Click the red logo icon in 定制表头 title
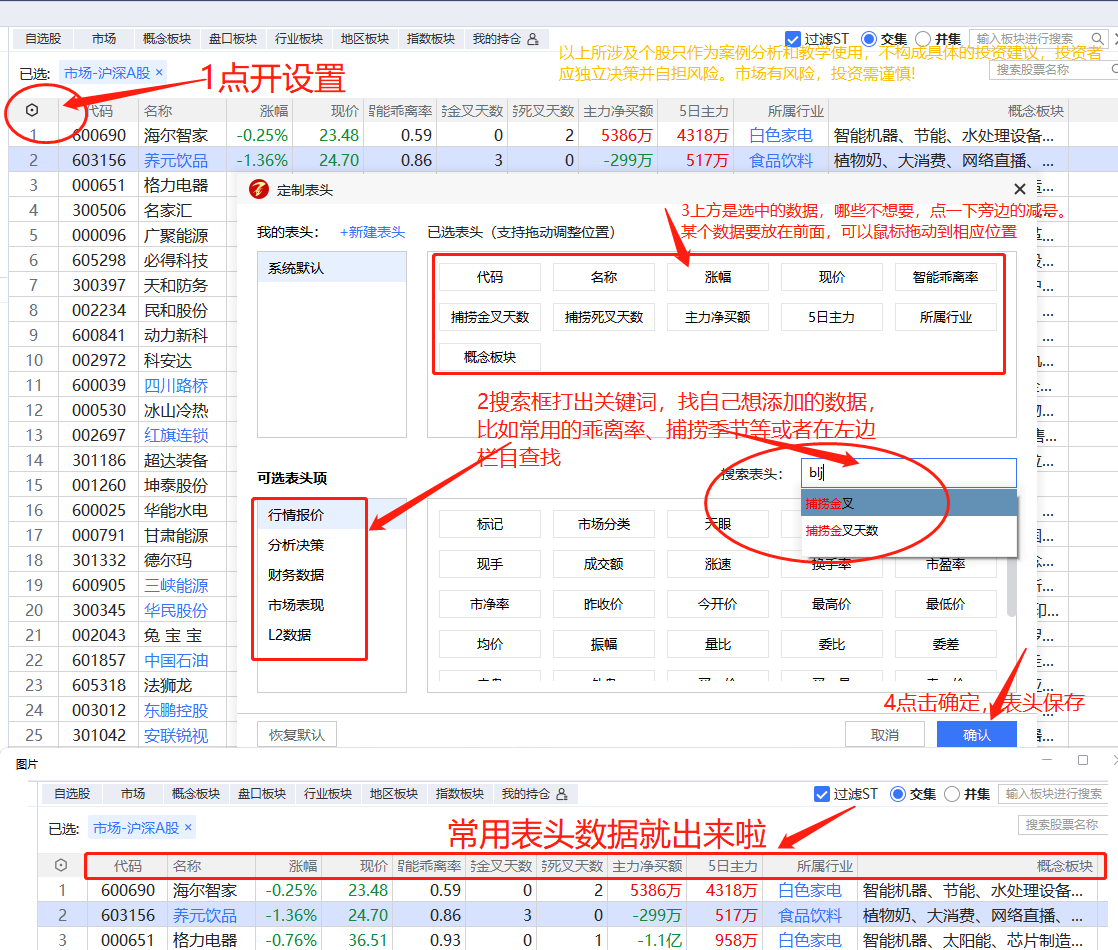1118x950 pixels. pos(258,189)
